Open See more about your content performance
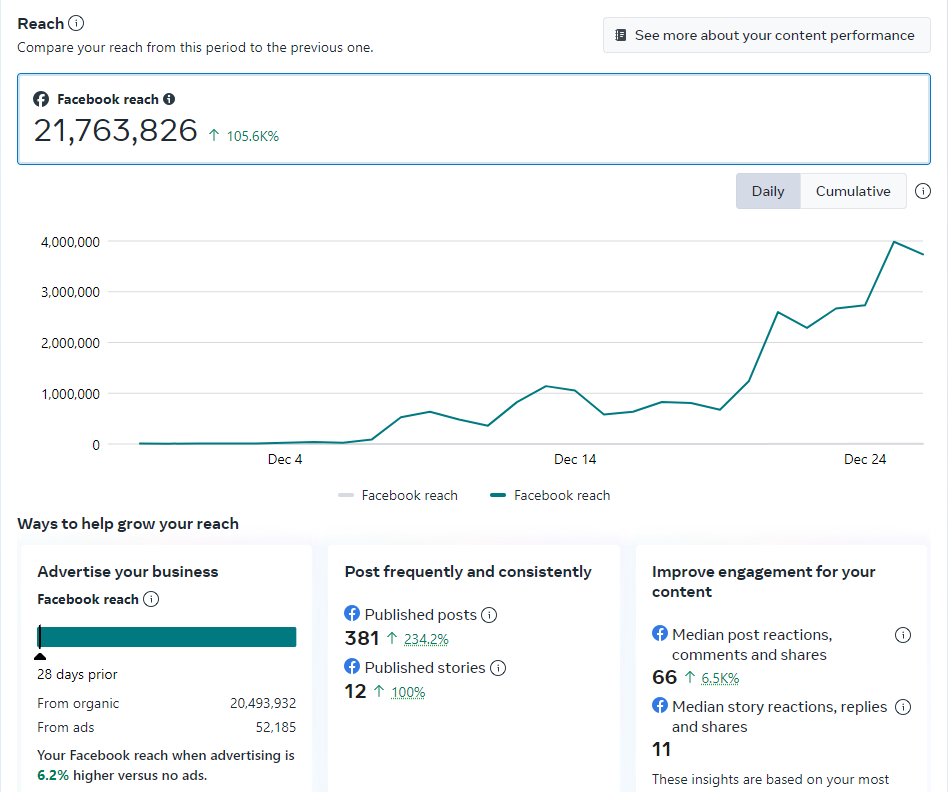 point(767,35)
